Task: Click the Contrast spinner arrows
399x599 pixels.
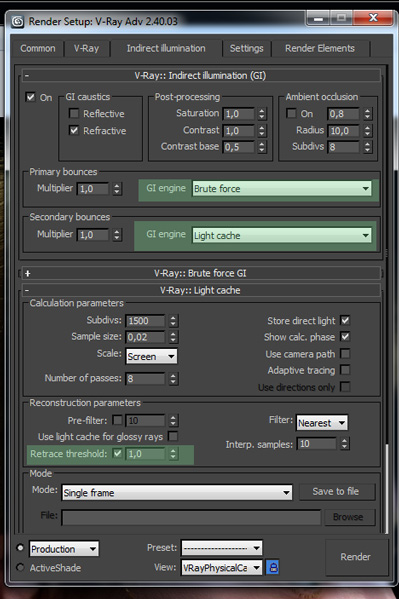Action: tap(262, 131)
